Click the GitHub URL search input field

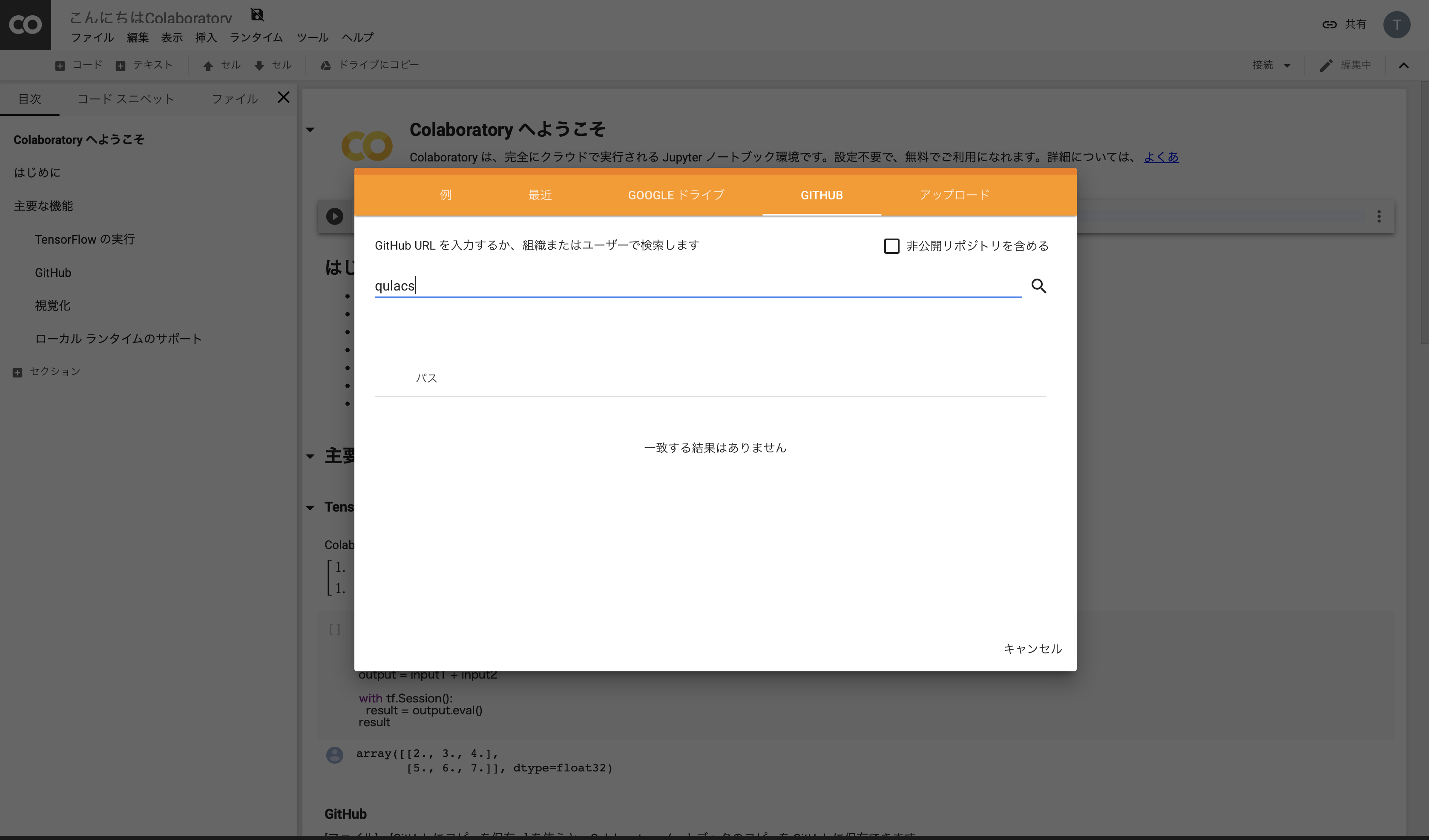[698, 286]
